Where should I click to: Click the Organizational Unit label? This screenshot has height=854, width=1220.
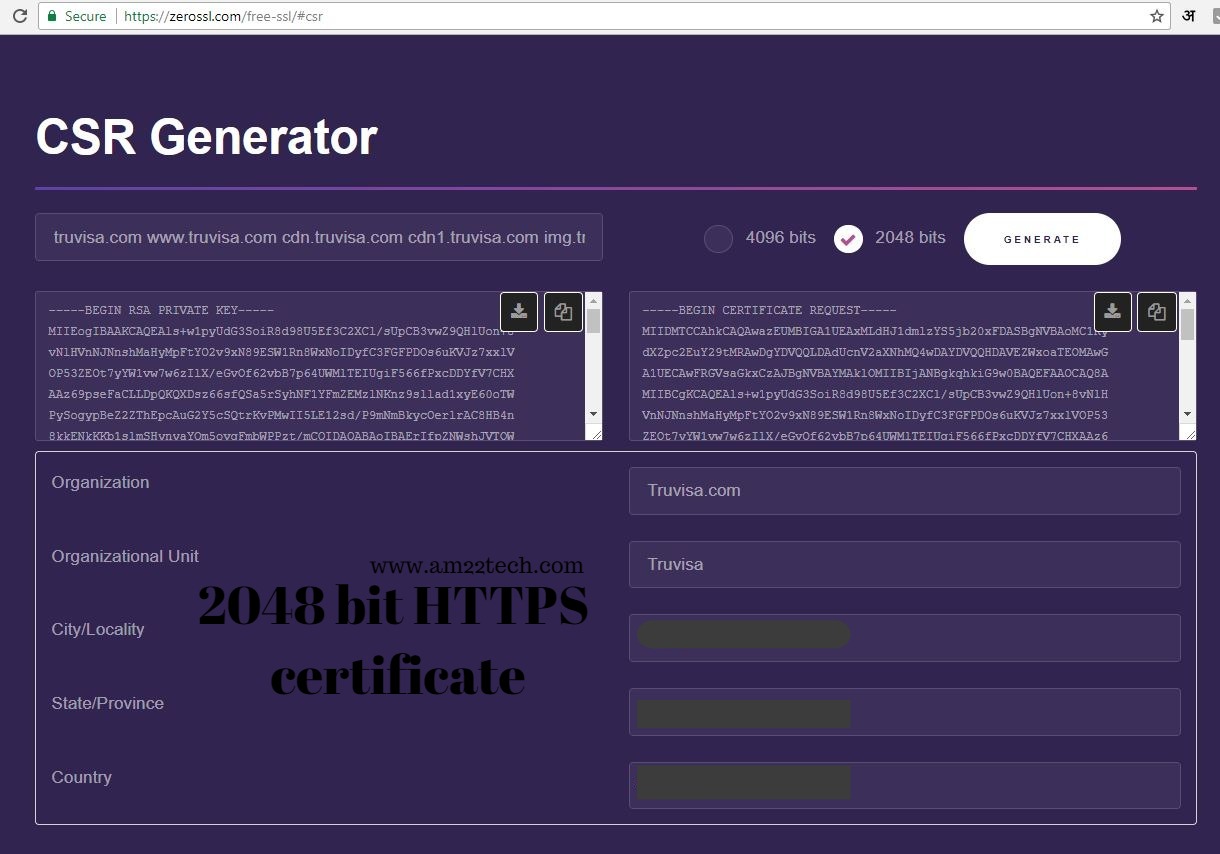[x=125, y=556]
